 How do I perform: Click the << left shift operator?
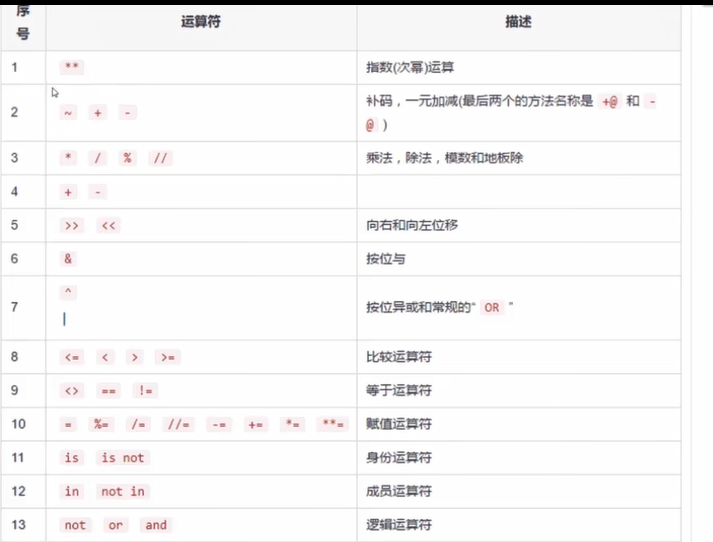coord(108,225)
